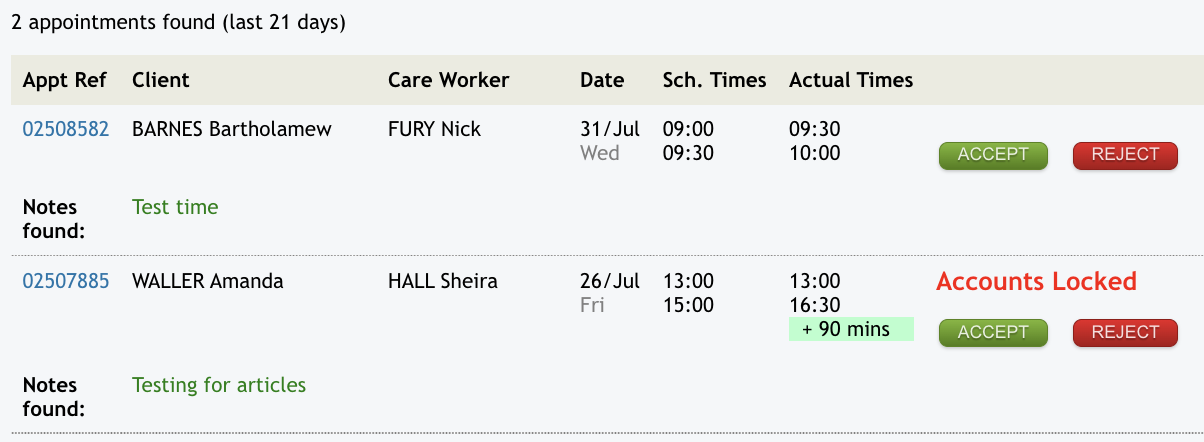Screen dimensions: 1204x442
Task: Select the Actual Times column header
Action: coord(851,80)
